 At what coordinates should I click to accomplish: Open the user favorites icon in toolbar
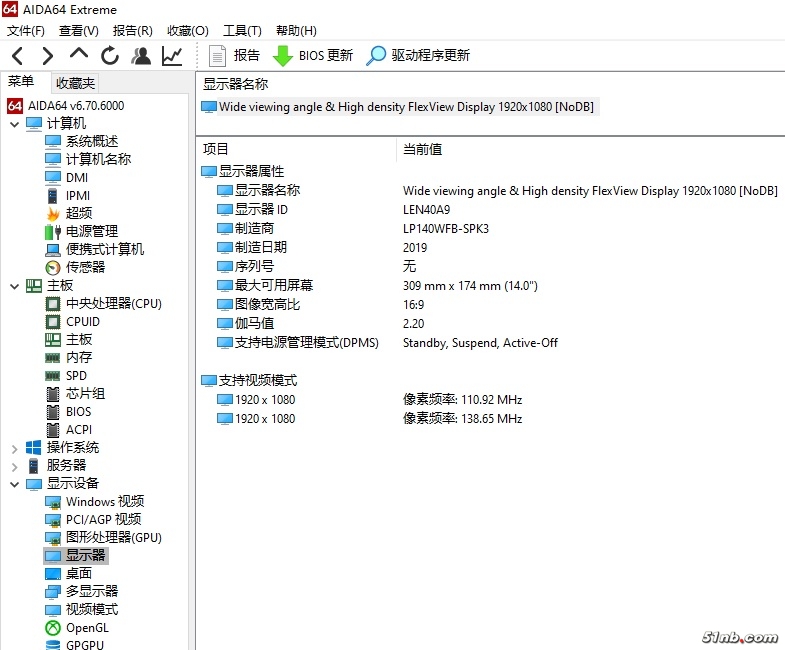click(141, 56)
